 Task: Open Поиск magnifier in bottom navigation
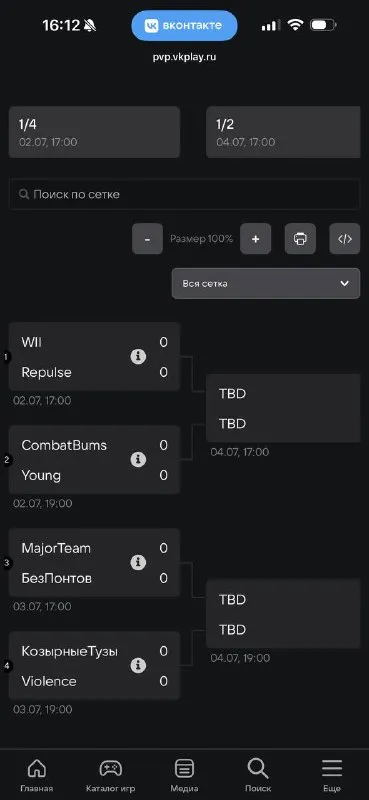tap(258, 768)
